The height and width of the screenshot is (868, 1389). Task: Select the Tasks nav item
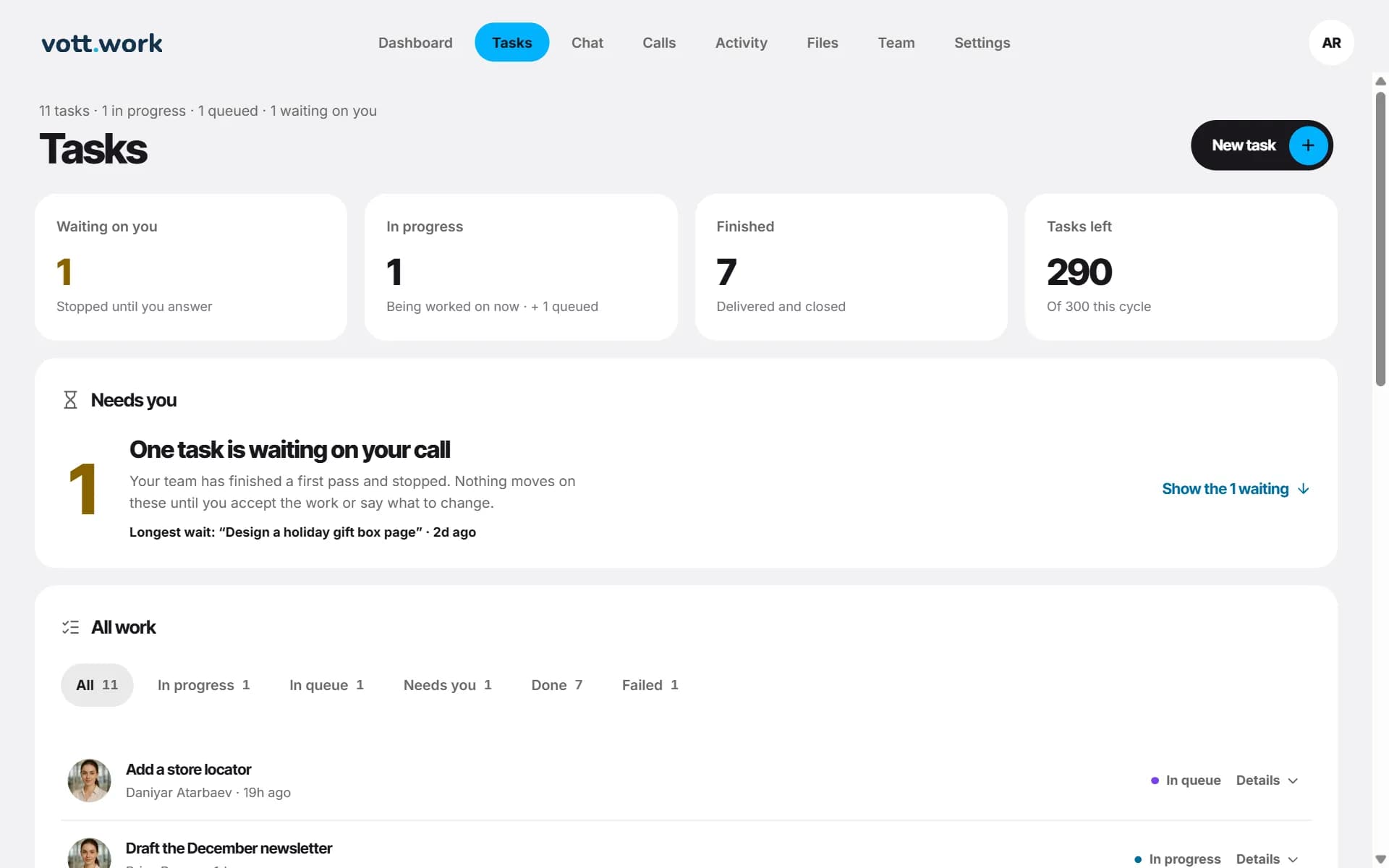tap(511, 43)
